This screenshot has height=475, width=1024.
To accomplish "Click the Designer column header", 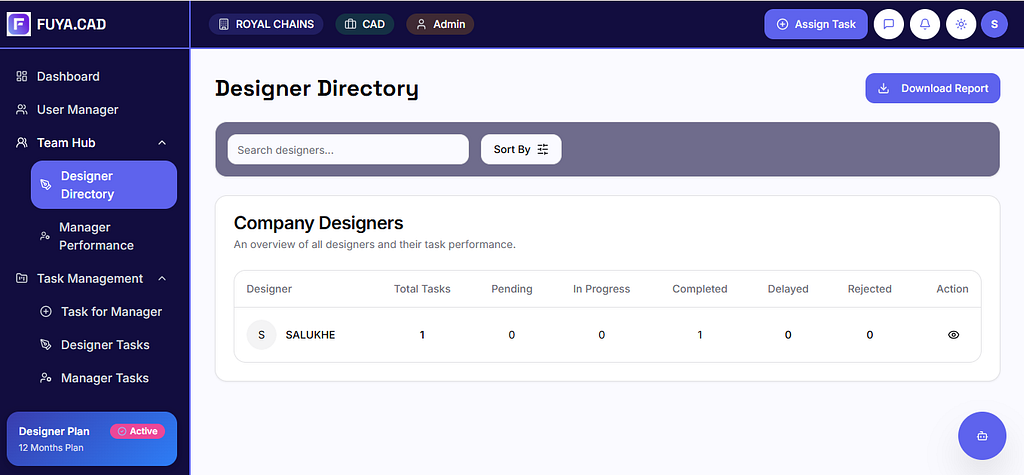I will coord(269,289).
